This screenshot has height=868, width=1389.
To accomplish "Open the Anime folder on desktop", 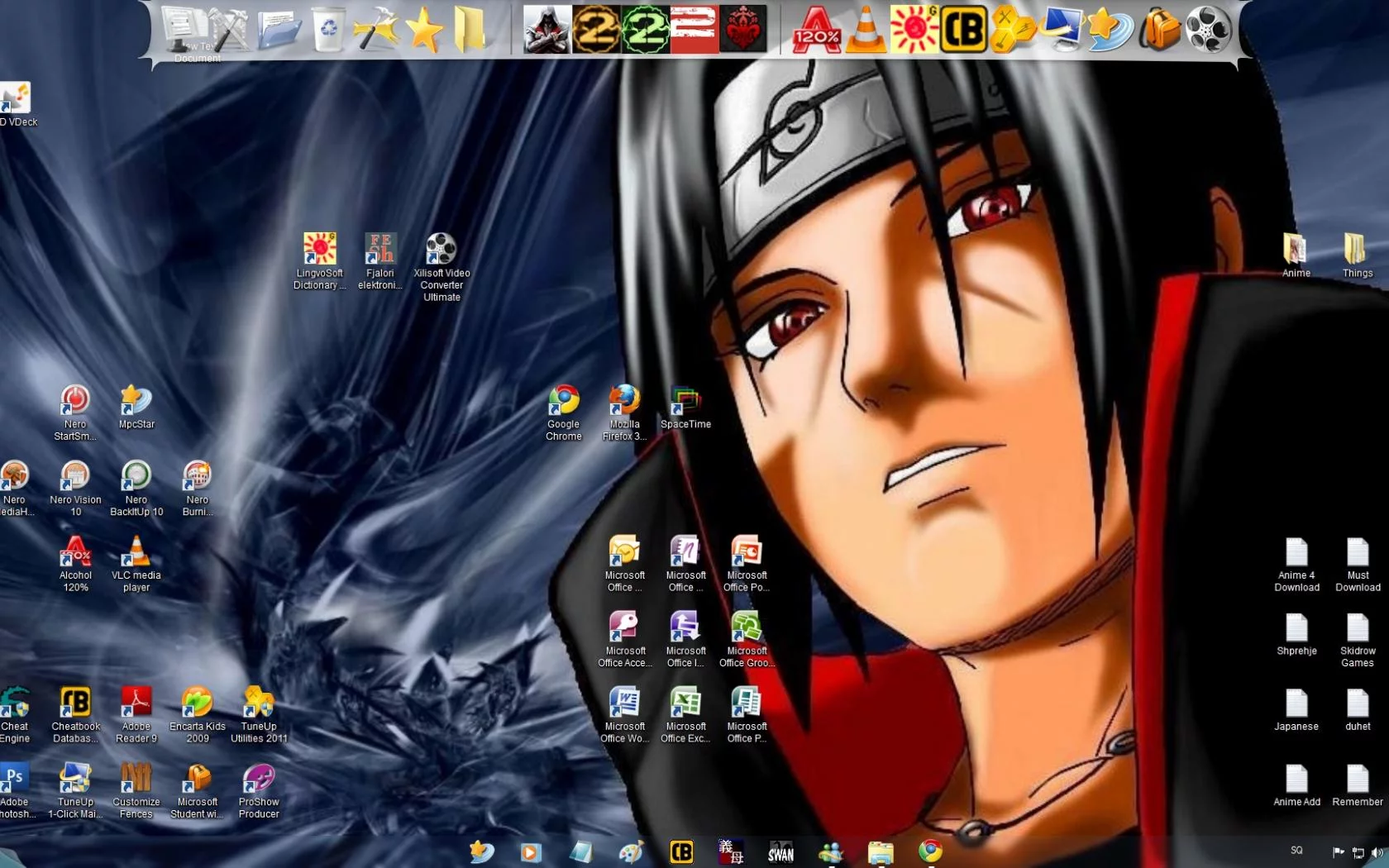I will 1296,255.
